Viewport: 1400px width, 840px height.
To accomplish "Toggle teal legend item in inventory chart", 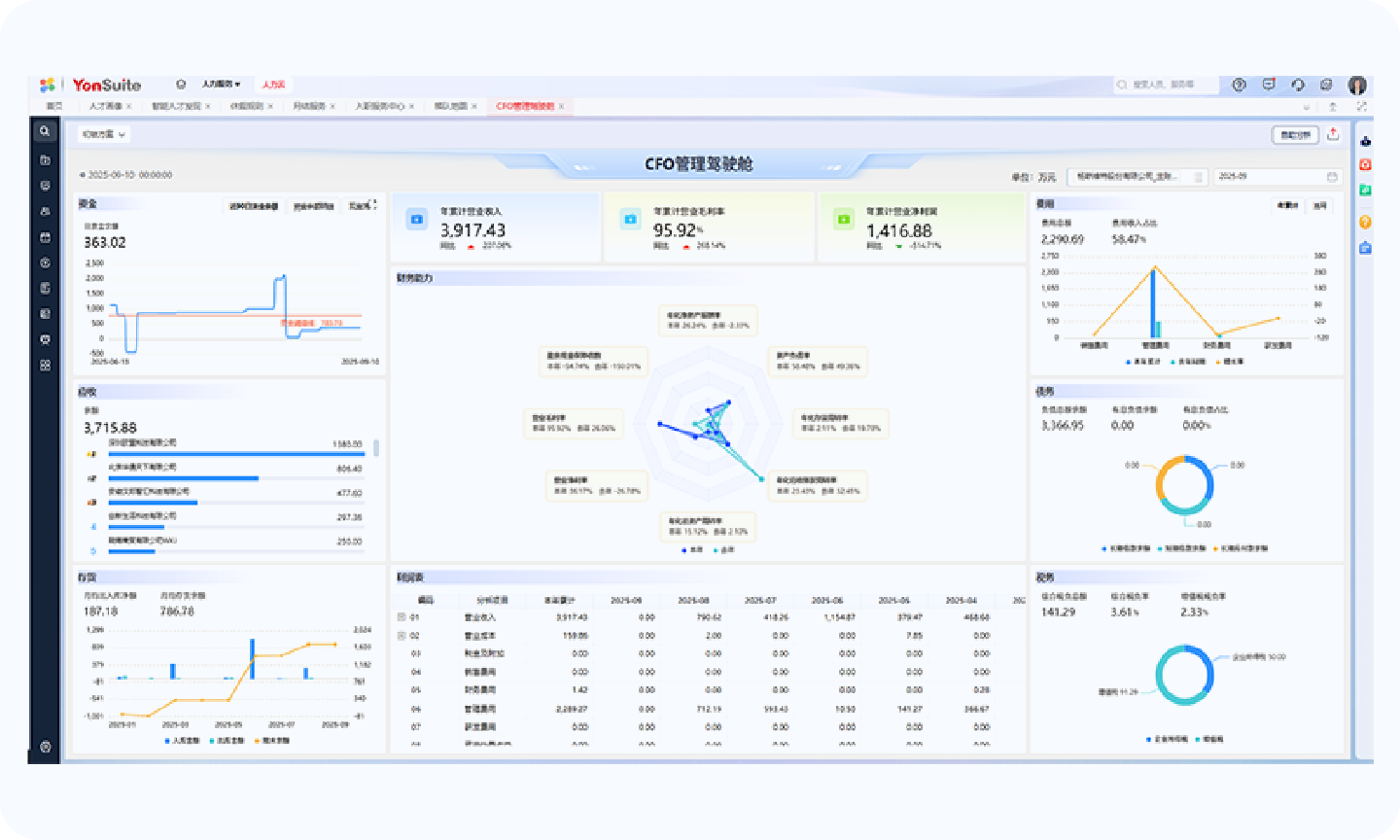I will 226,741.
